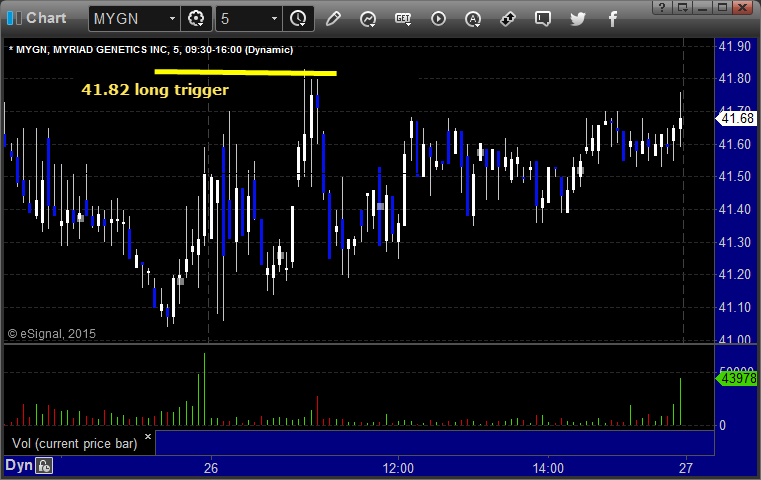Click the 27 date axis label
The image size is (761, 480).
pos(686,468)
